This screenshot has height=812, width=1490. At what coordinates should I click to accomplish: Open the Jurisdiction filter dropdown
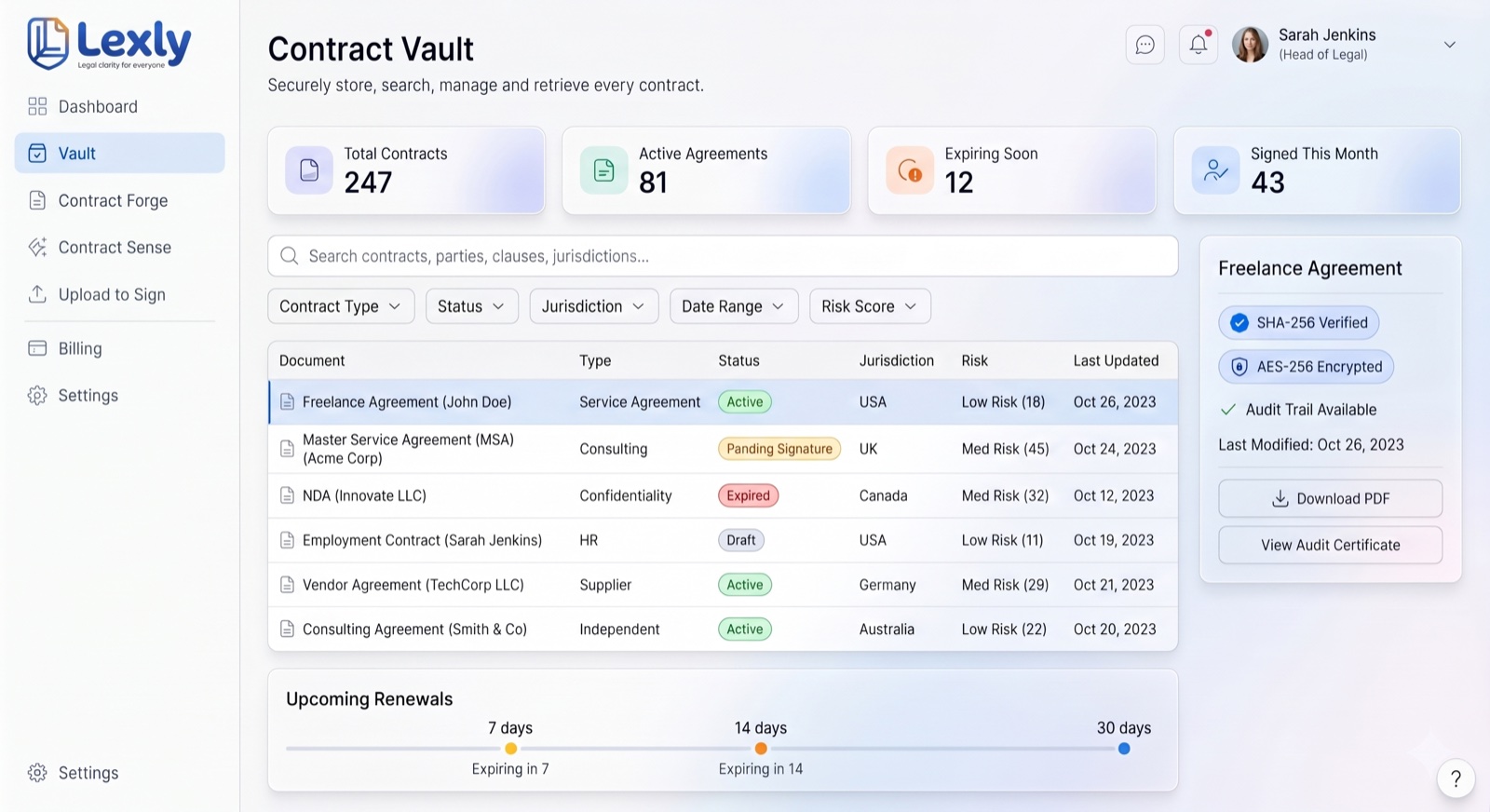click(x=593, y=306)
